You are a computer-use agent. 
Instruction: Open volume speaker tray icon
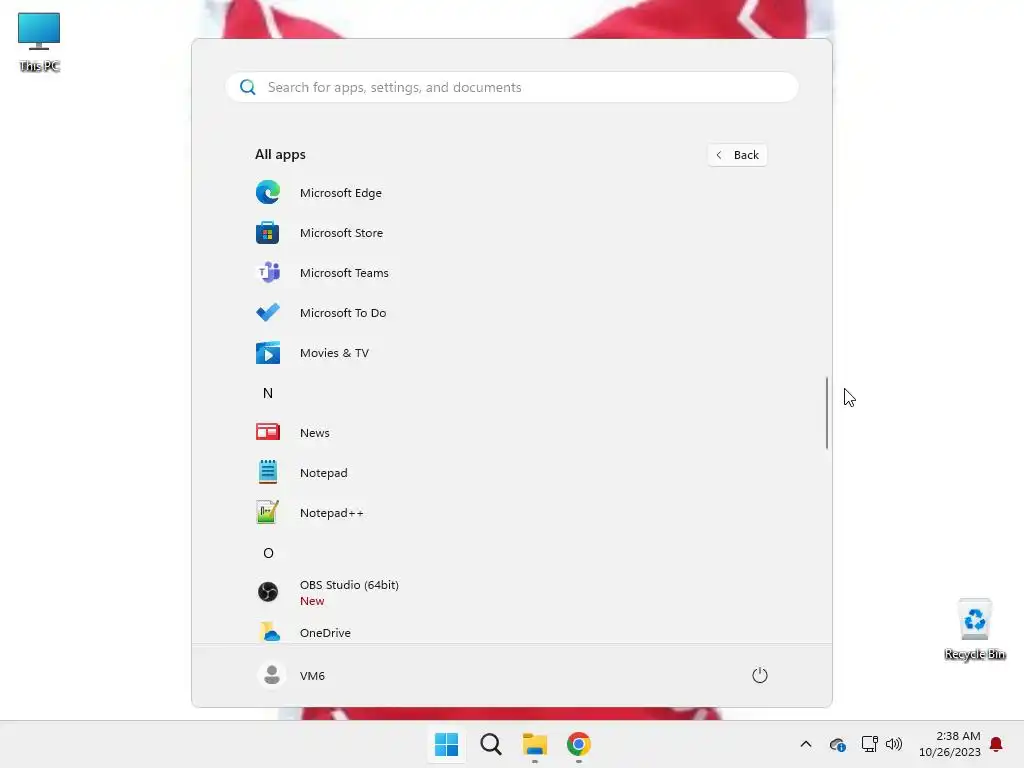[894, 744]
